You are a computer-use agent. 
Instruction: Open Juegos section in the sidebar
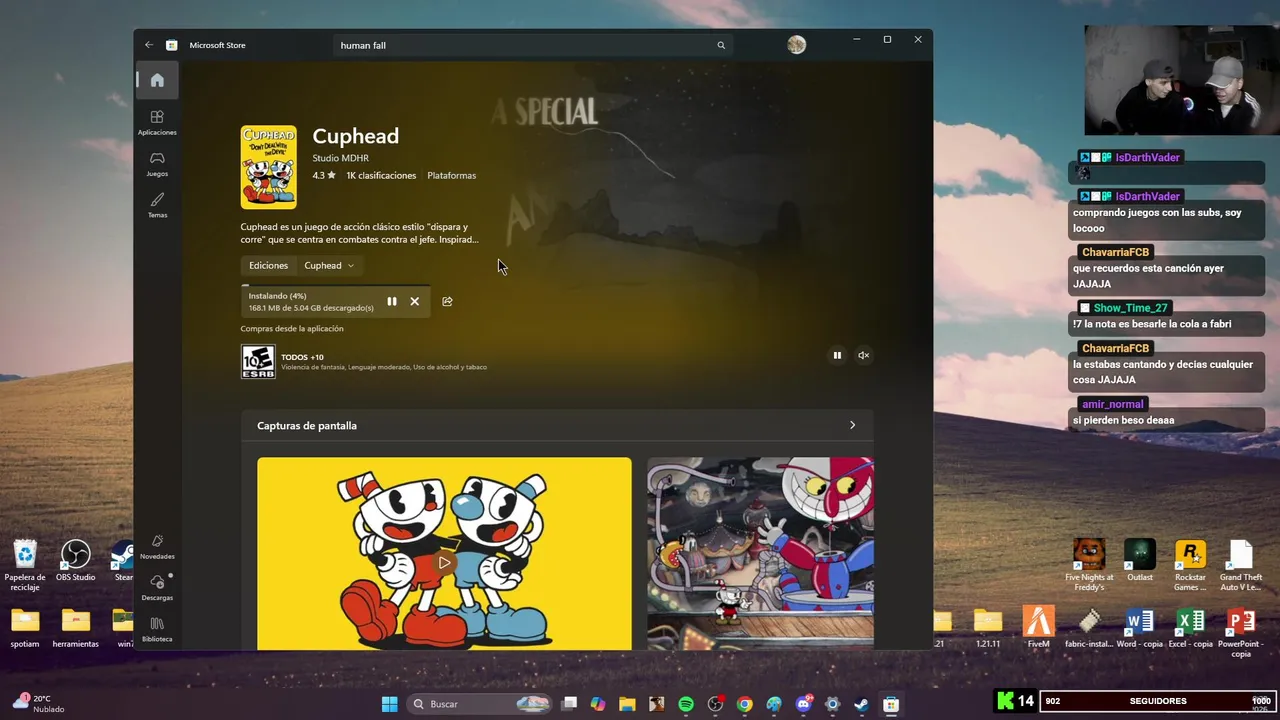pyautogui.click(x=157, y=164)
